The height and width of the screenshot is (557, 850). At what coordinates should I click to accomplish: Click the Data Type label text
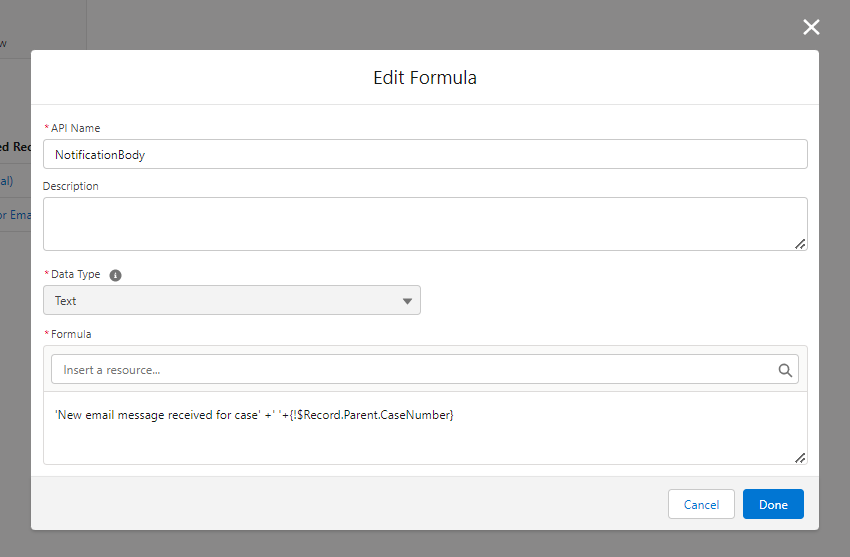coord(77,274)
